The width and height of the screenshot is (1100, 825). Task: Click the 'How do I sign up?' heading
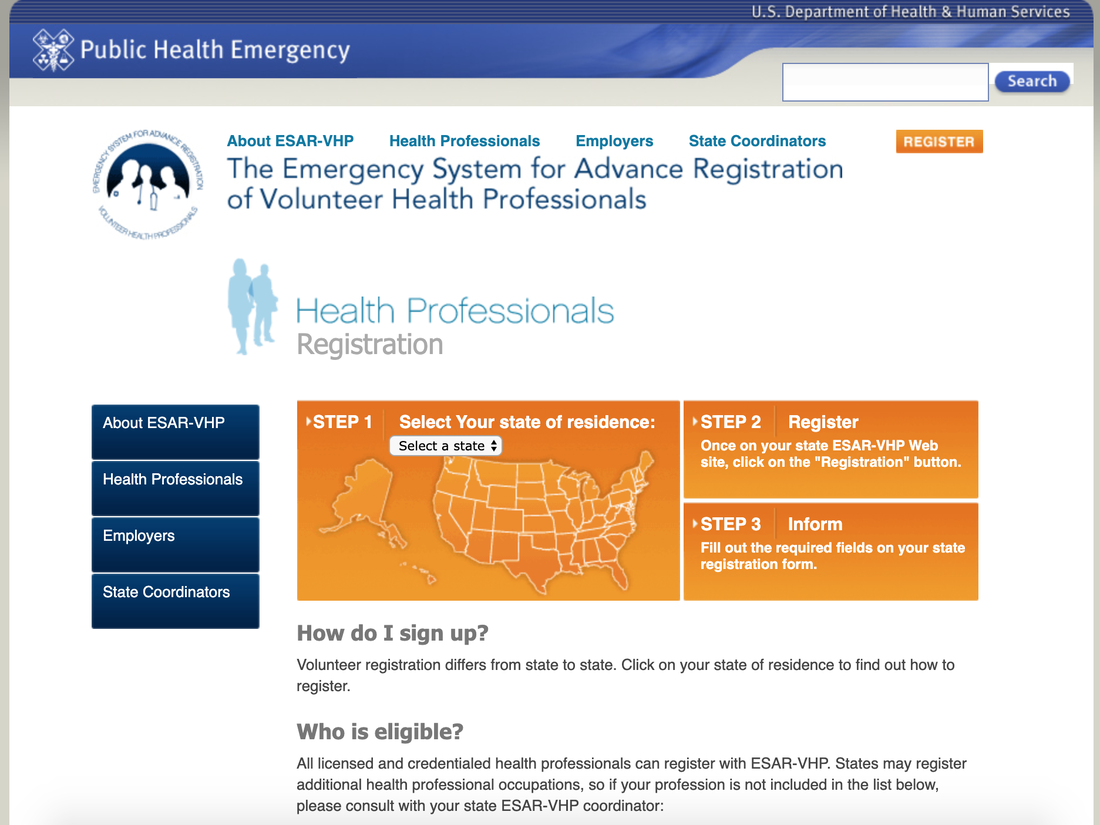point(392,633)
